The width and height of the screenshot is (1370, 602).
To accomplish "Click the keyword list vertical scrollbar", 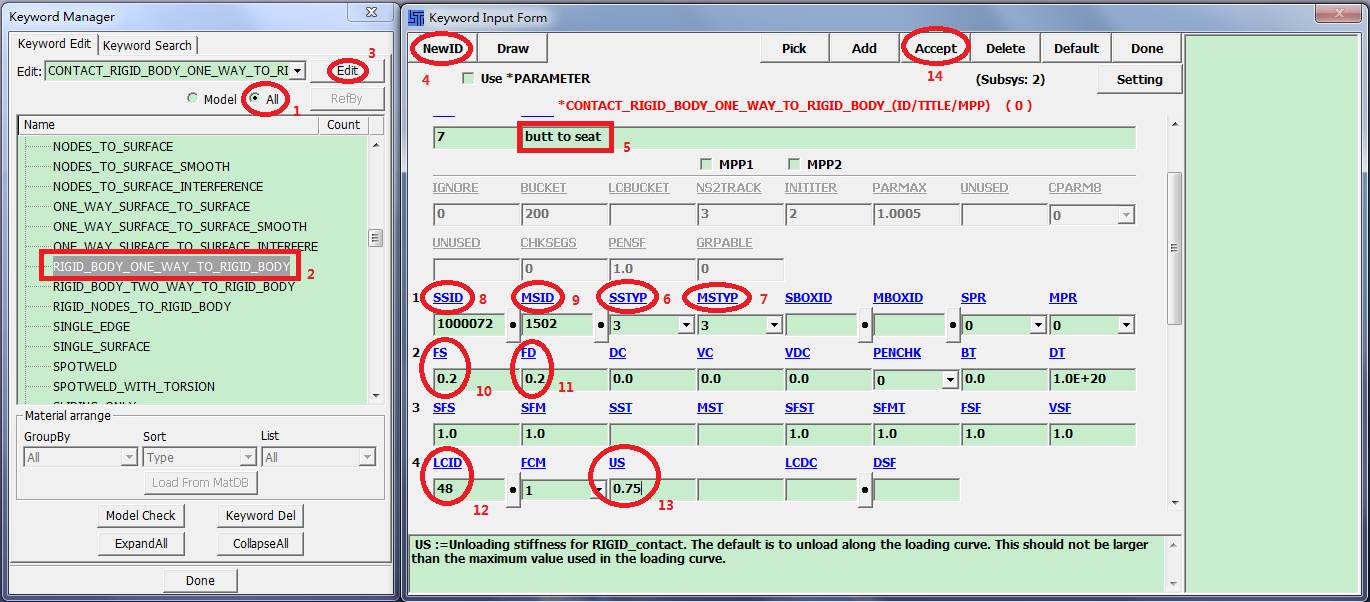I will 376,238.
